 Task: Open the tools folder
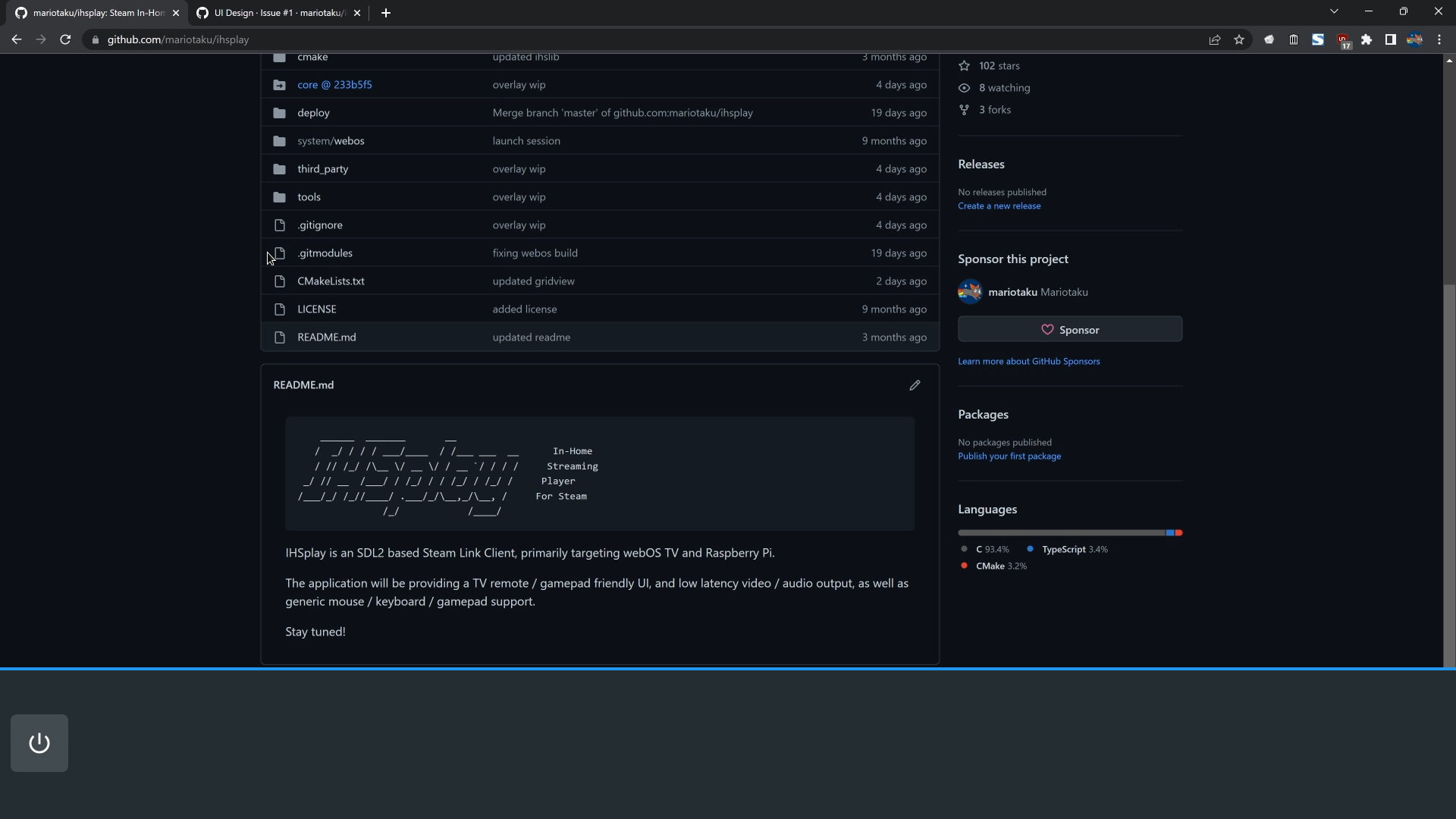tap(309, 197)
